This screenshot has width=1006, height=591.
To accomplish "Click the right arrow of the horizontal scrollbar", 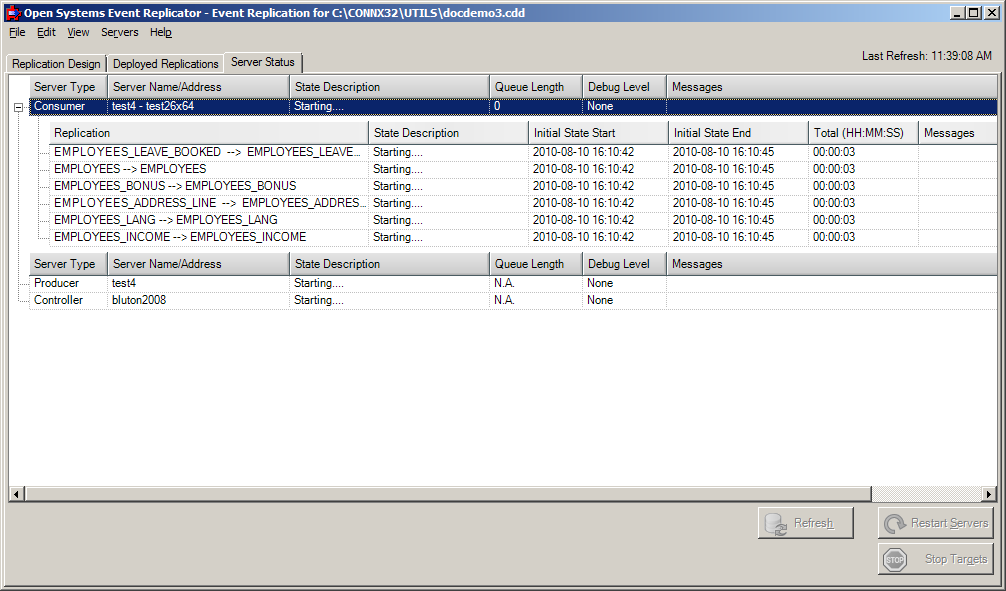I will 989,494.
